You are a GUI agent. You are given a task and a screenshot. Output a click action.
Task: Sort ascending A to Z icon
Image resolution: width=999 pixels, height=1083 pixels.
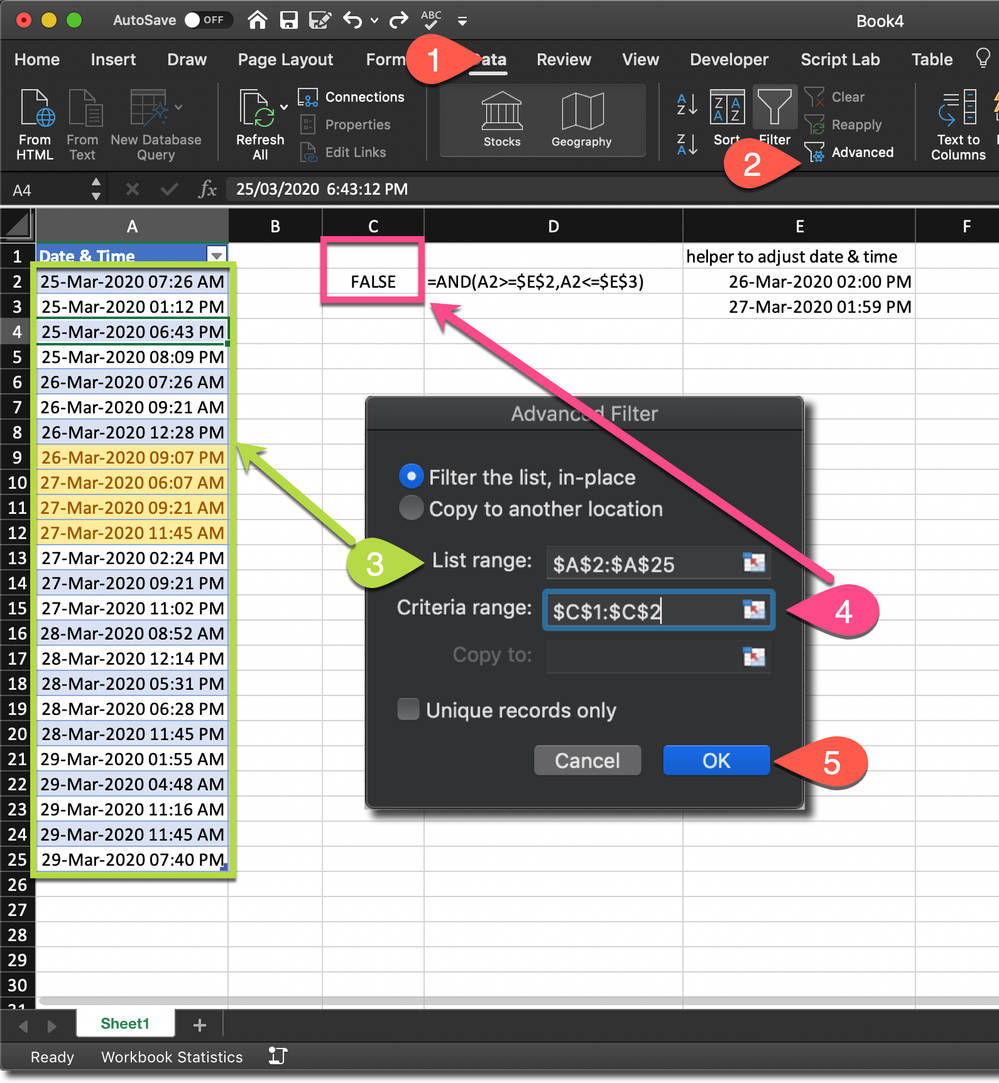pyautogui.click(x=687, y=104)
